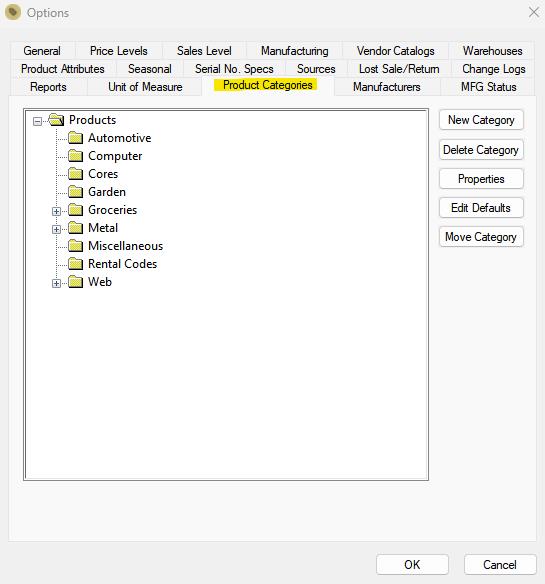This screenshot has height=584, width=545.
Task: Choose the Garden folder icon
Action: coord(76,192)
